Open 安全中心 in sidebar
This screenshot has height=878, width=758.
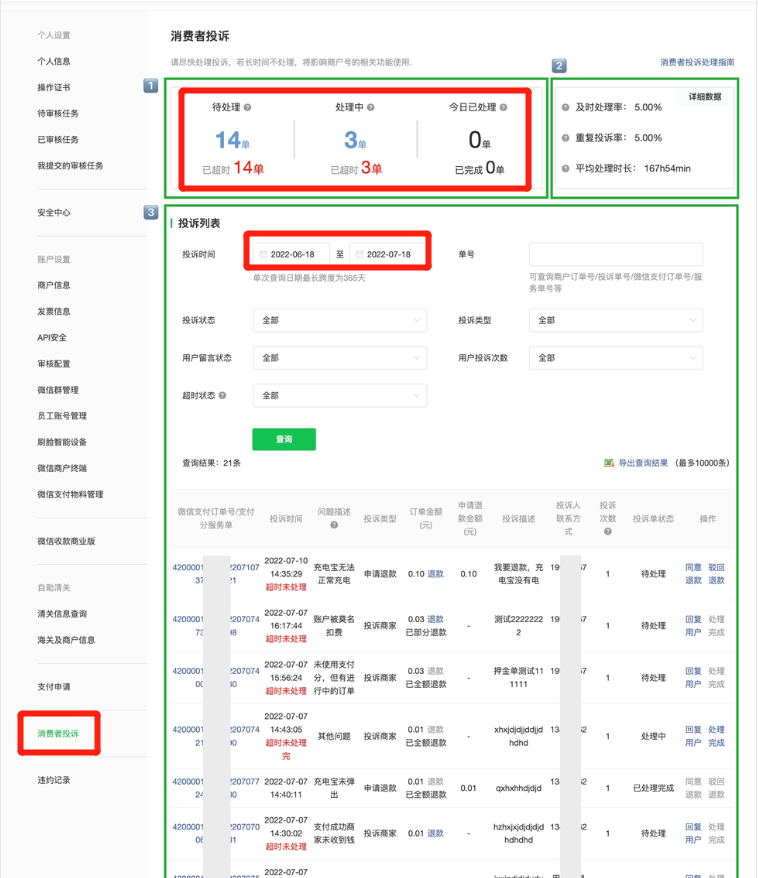pyautogui.click(x=54, y=213)
